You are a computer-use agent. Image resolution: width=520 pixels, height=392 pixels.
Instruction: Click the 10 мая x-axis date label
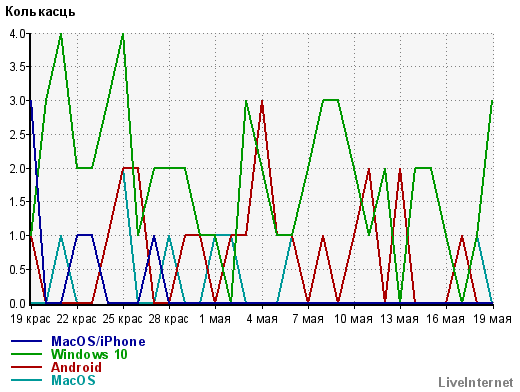(x=353, y=319)
